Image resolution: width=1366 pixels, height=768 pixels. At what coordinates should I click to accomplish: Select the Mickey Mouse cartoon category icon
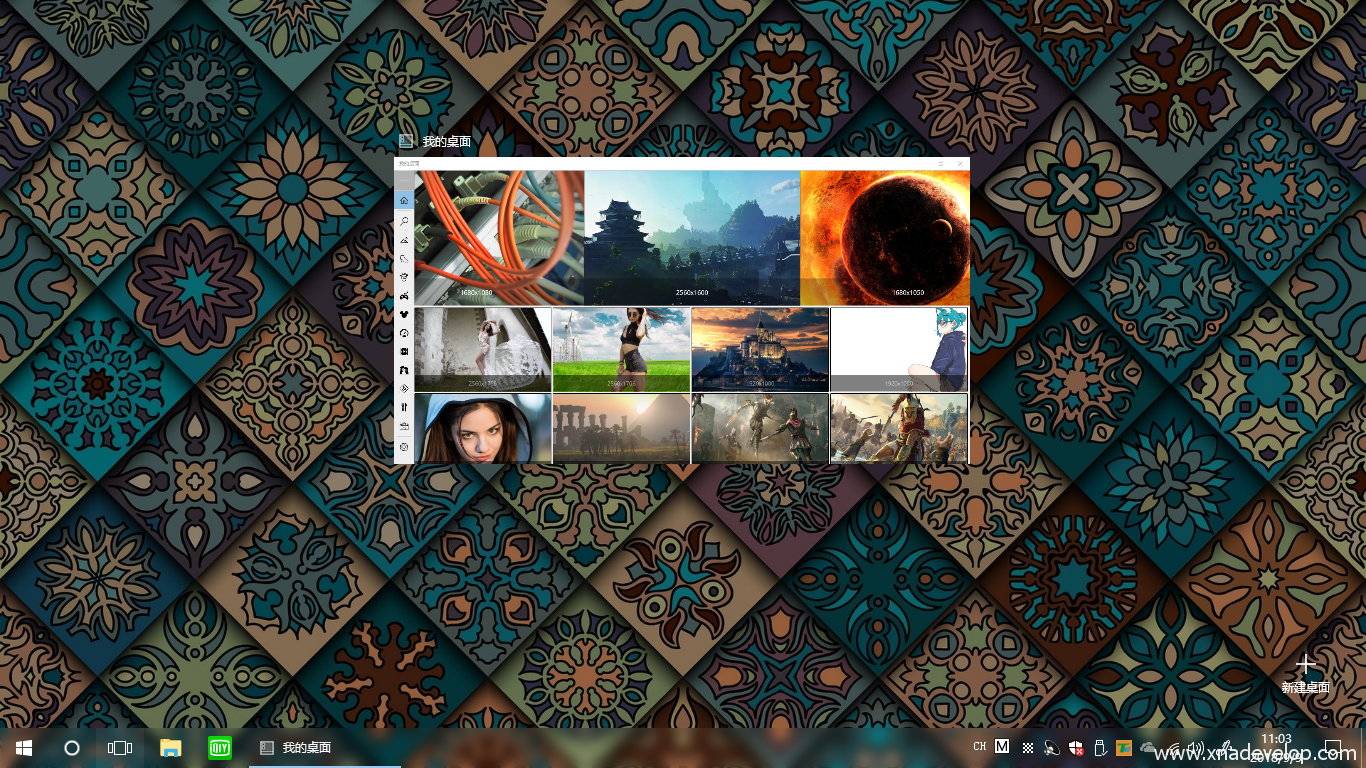(404, 315)
